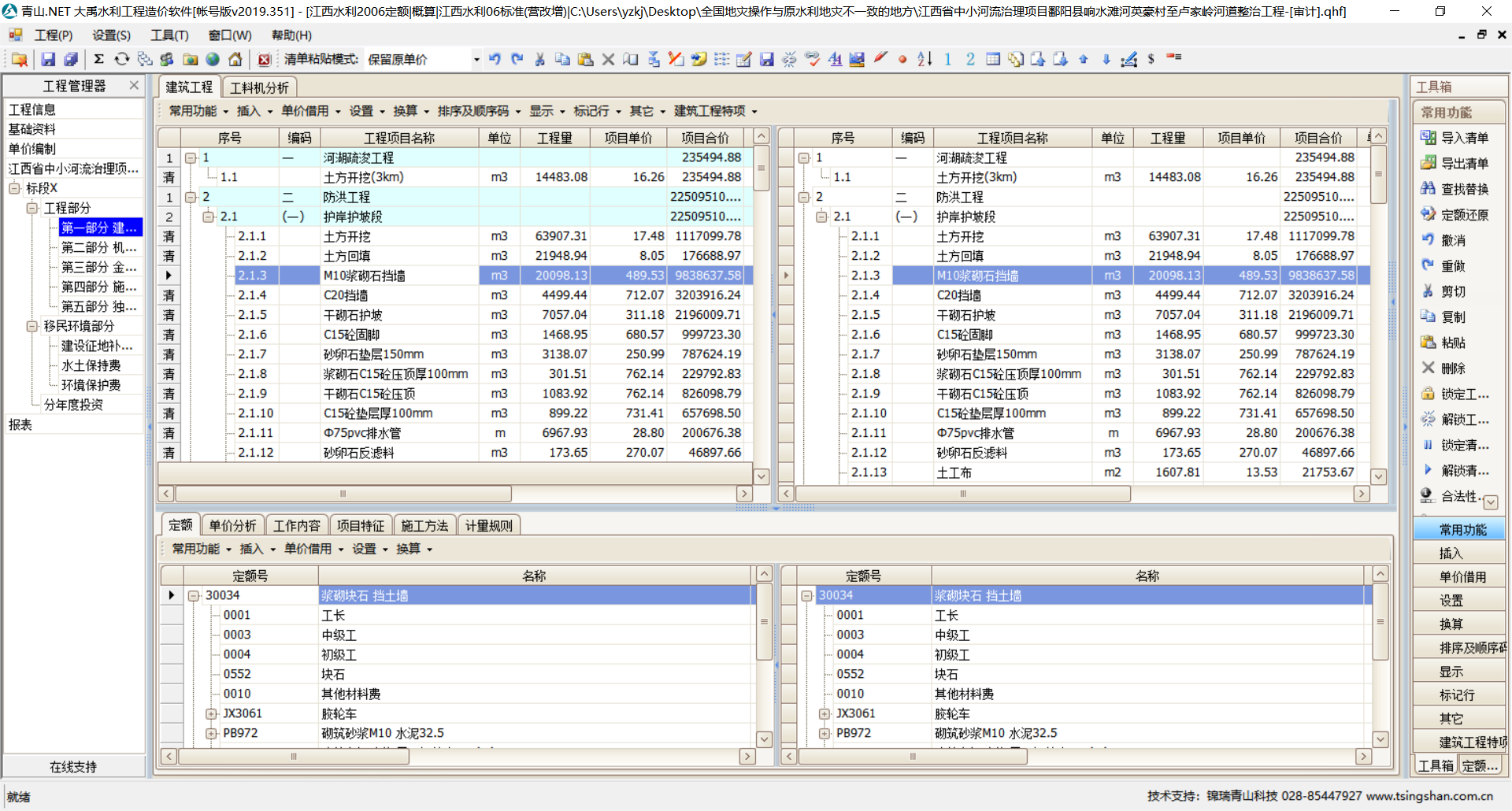The height and width of the screenshot is (811, 1512).
Task: Expand JX3061 胶轮车 in left quota list
Action: click(x=211, y=713)
